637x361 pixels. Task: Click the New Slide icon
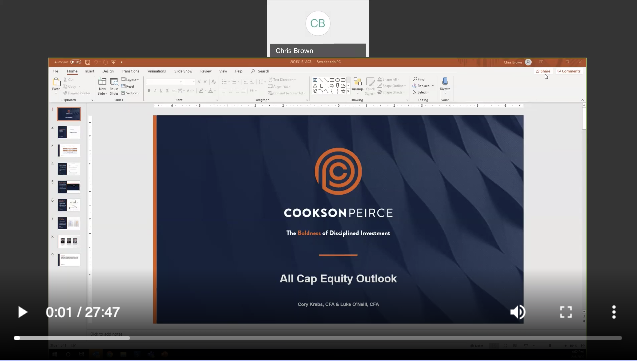102,86
